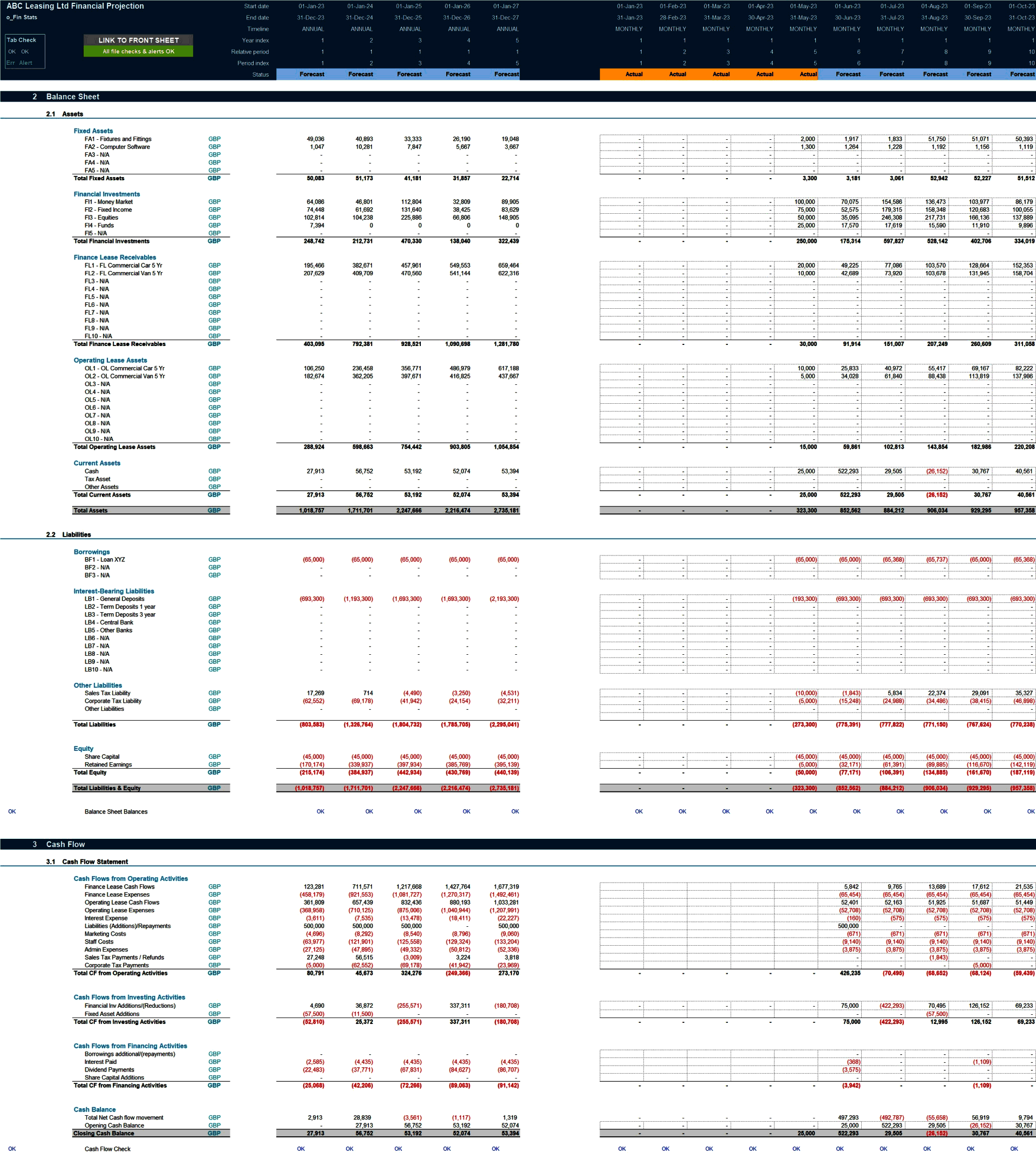1036x1153 pixels.
Task: Click the 'LB4 - Central Bank' row label
Action: 108,622
